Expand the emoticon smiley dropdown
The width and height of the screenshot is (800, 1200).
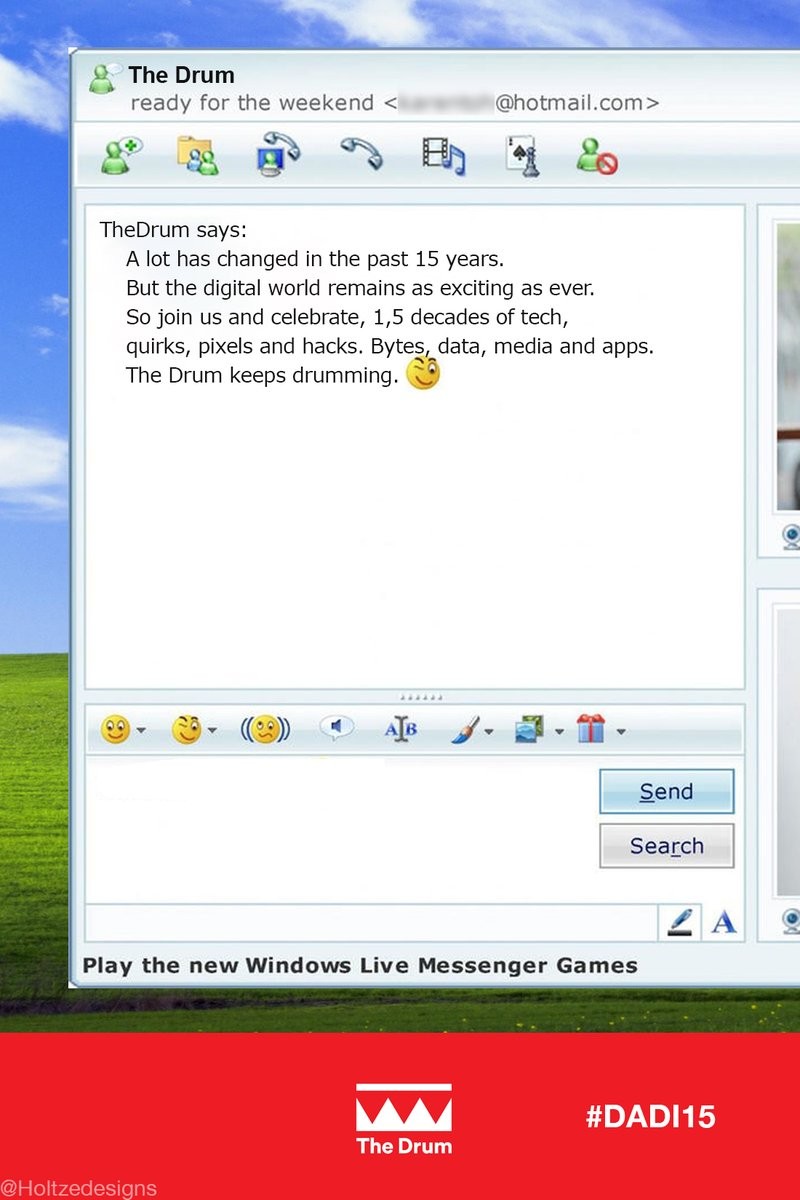coord(141,732)
